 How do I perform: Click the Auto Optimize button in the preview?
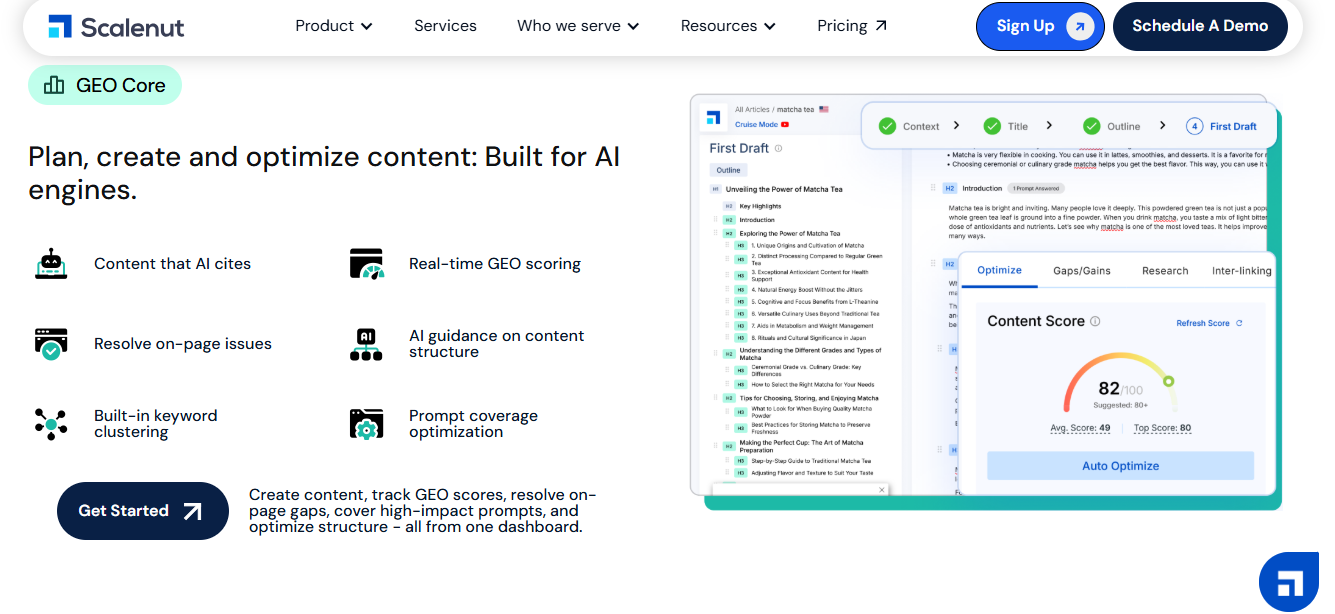coord(1120,466)
